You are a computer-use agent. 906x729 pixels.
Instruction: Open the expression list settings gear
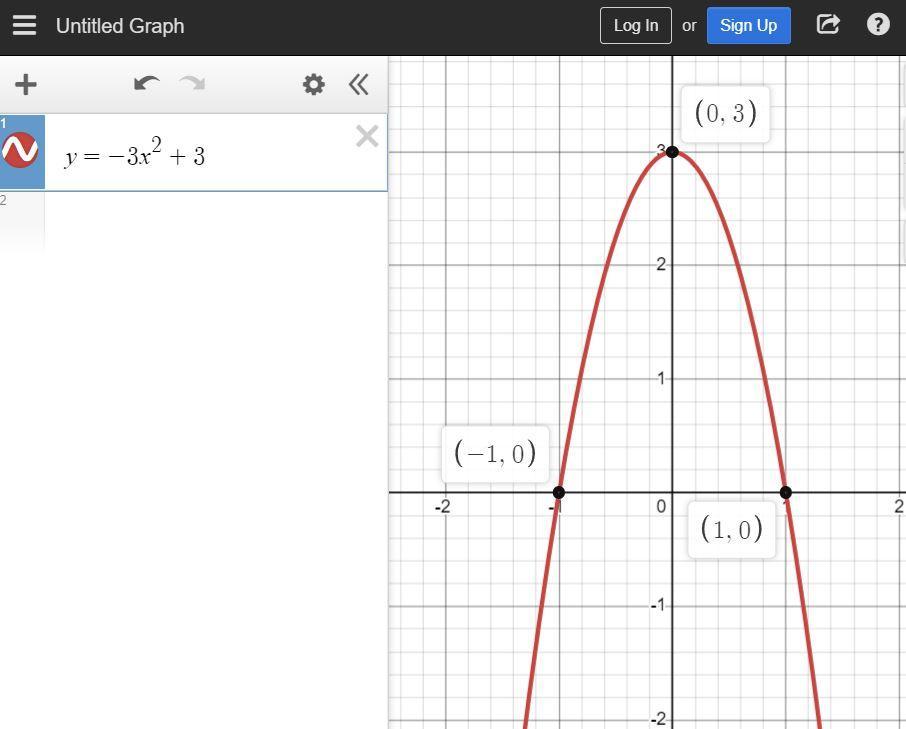pyautogui.click(x=314, y=84)
